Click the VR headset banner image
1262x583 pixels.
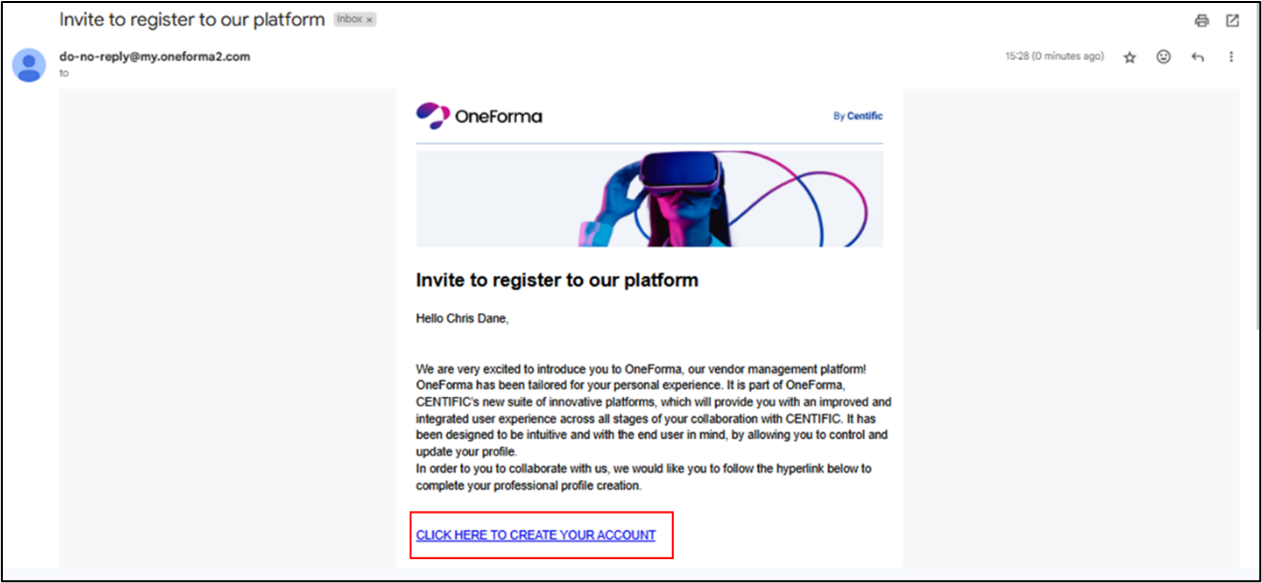649,198
